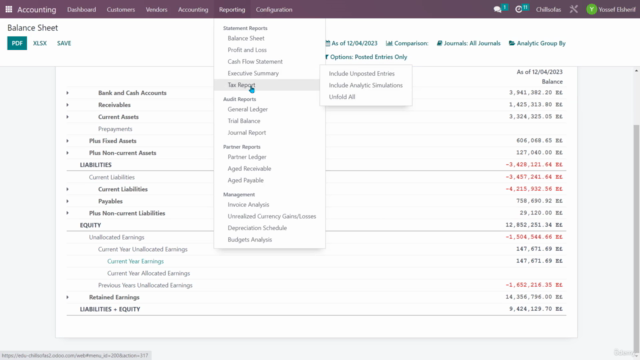Click the SAVE button

pos(64,43)
